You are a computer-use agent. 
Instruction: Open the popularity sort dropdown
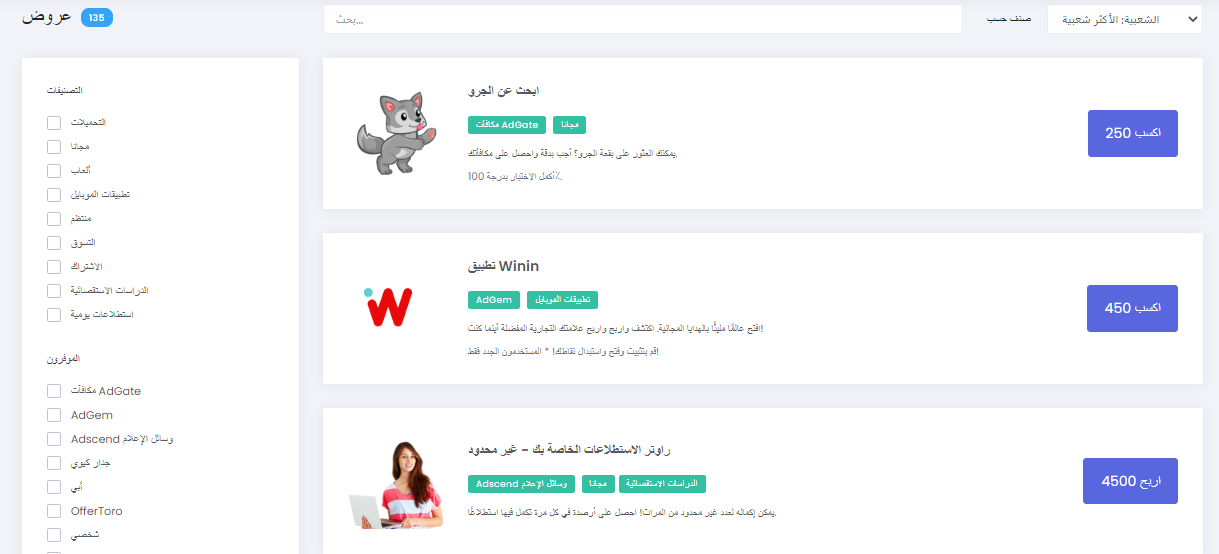point(1125,19)
